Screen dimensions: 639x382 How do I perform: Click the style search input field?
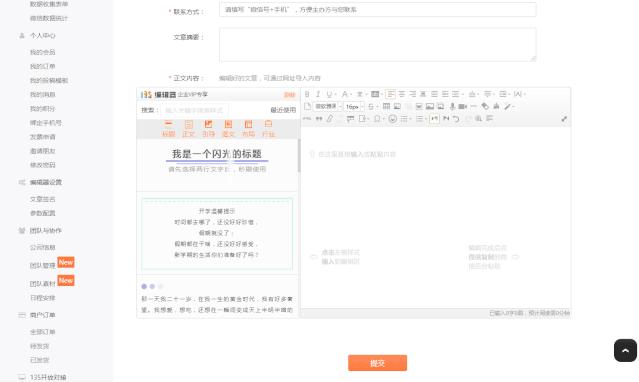point(195,110)
